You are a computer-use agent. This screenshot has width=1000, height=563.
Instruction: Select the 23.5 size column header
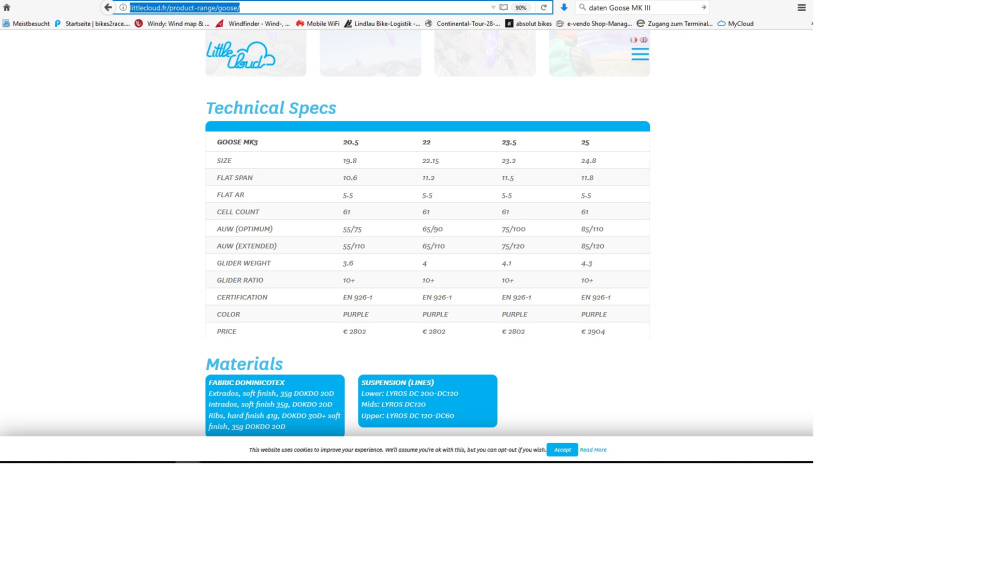(509, 142)
